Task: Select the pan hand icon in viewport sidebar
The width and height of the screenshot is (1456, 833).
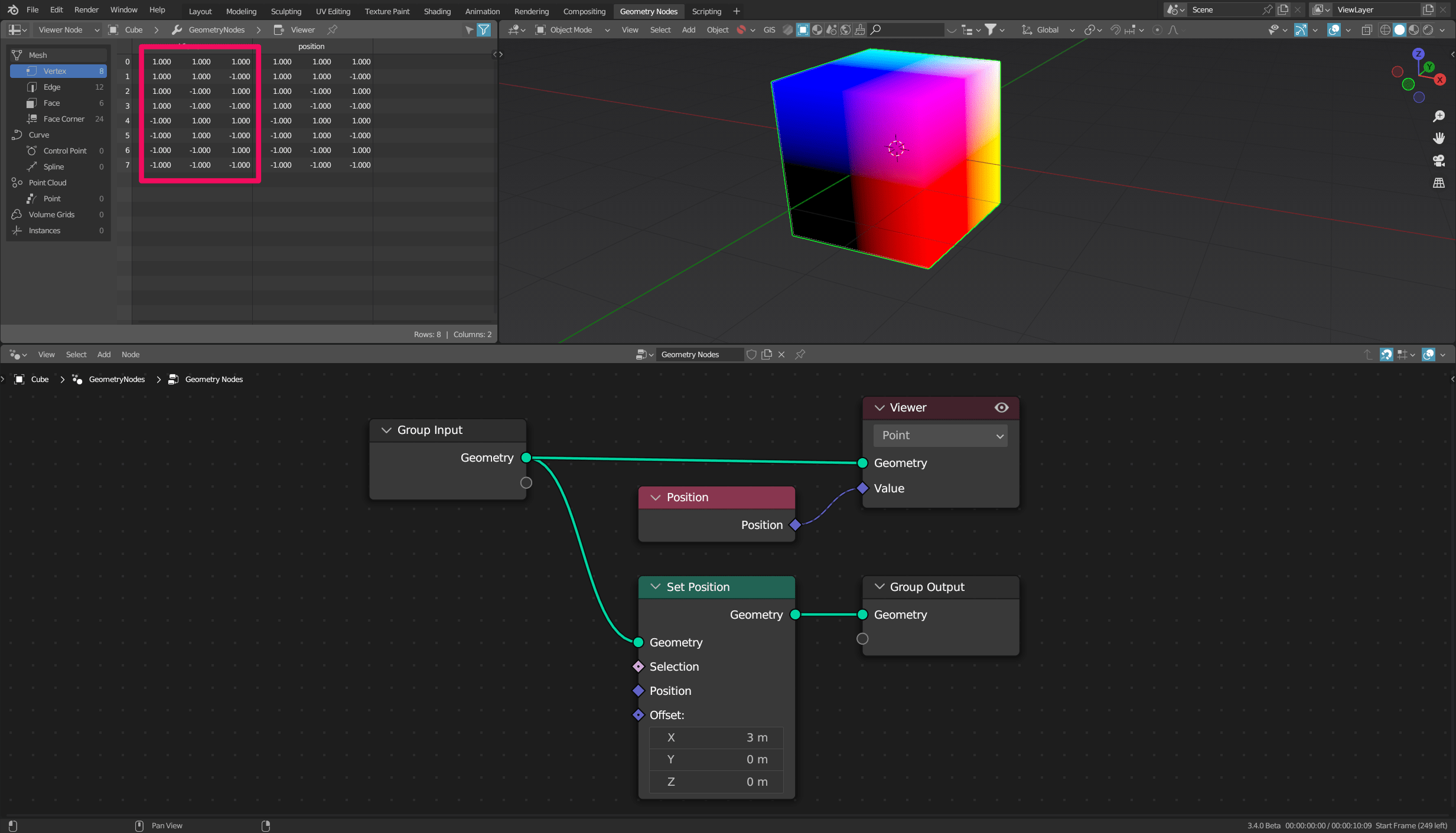Action: (x=1439, y=138)
